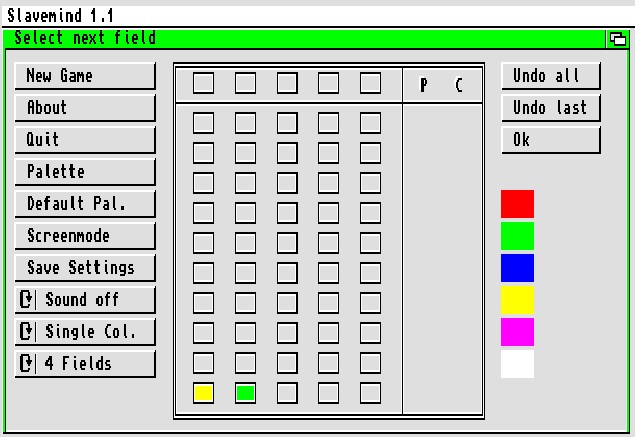Click the green peg in the bottom row

(245, 393)
